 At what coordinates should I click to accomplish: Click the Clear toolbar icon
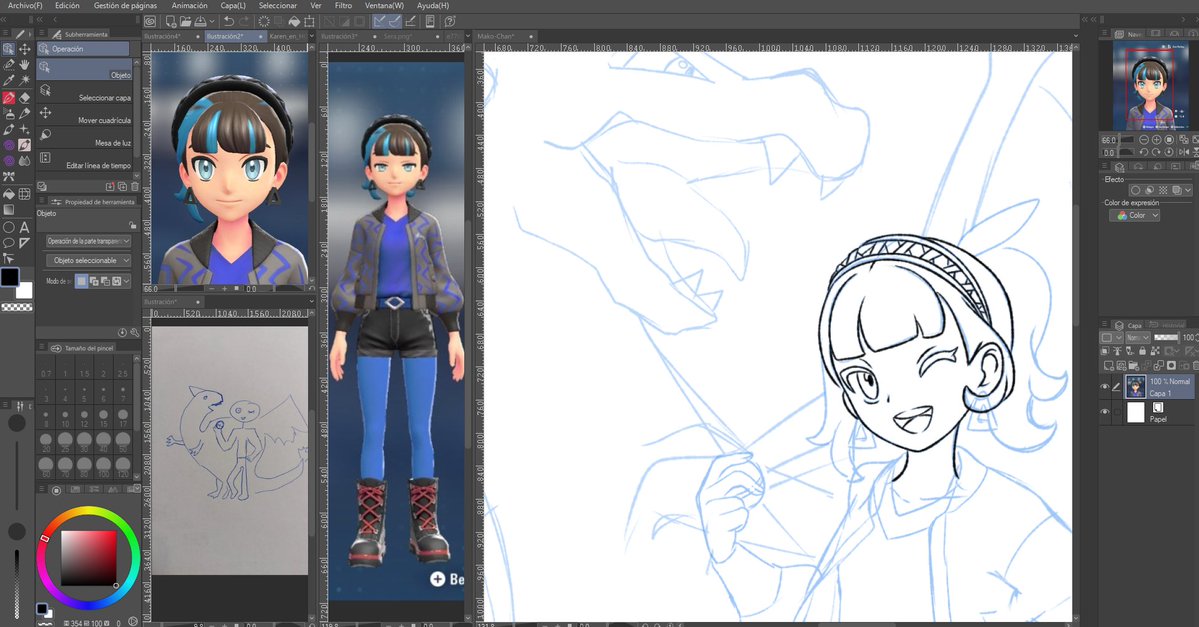pos(264,21)
